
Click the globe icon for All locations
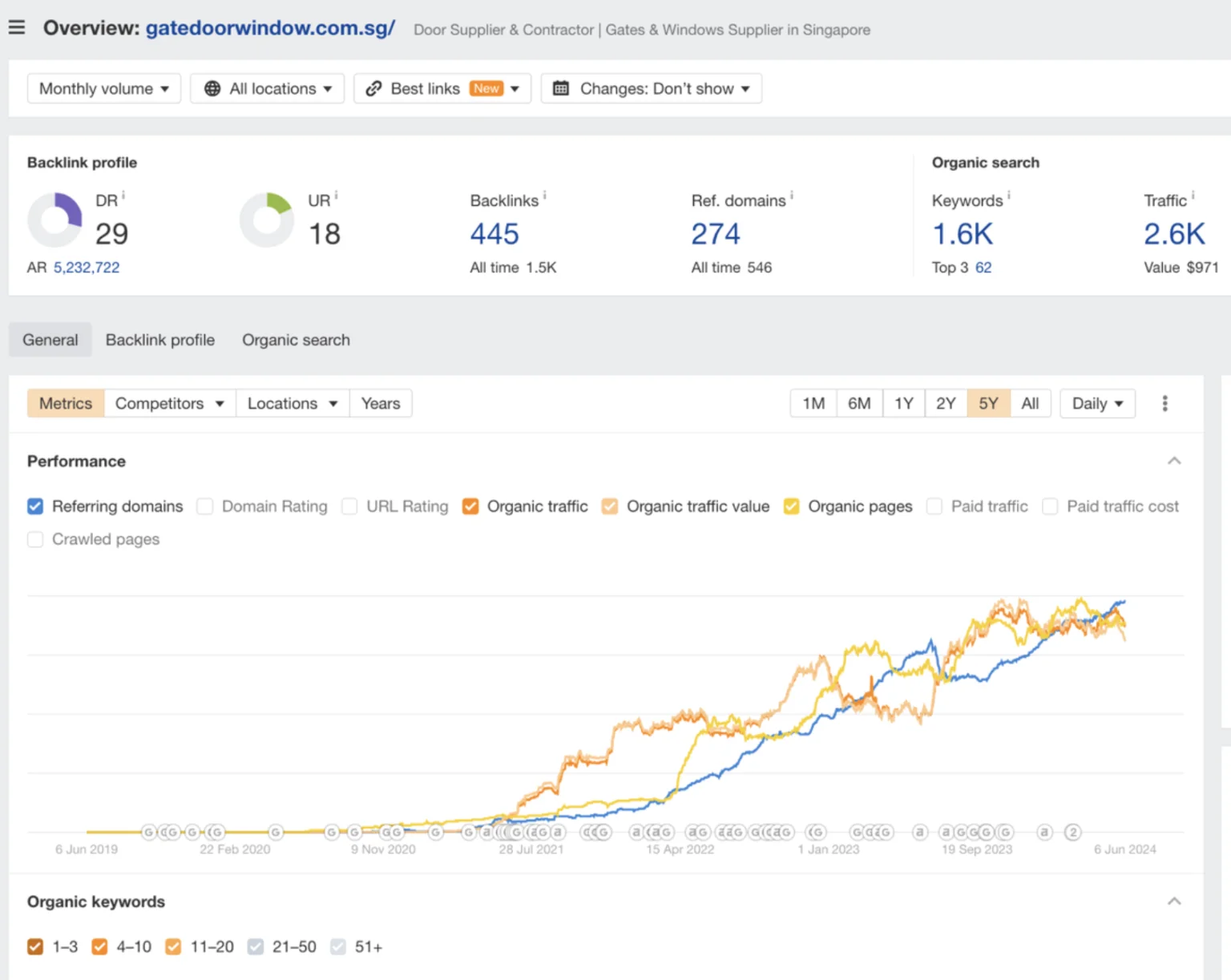click(x=212, y=88)
